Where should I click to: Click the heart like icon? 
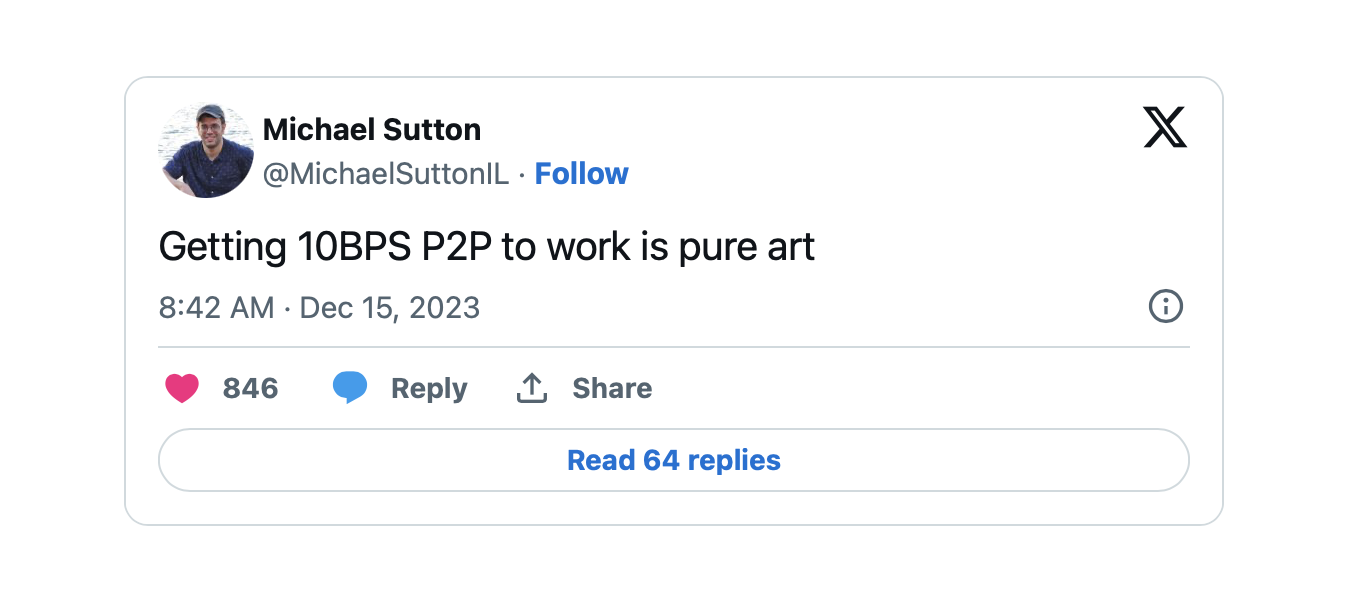click(x=182, y=388)
